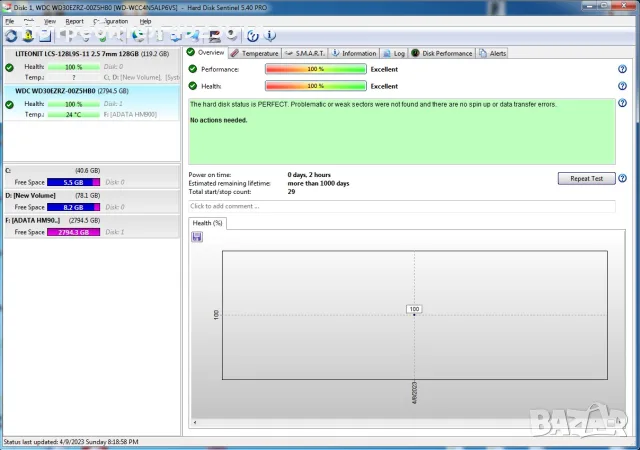The image size is (640, 450).
Task: Click the start/stop count value 29
Action: pos(291,192)
